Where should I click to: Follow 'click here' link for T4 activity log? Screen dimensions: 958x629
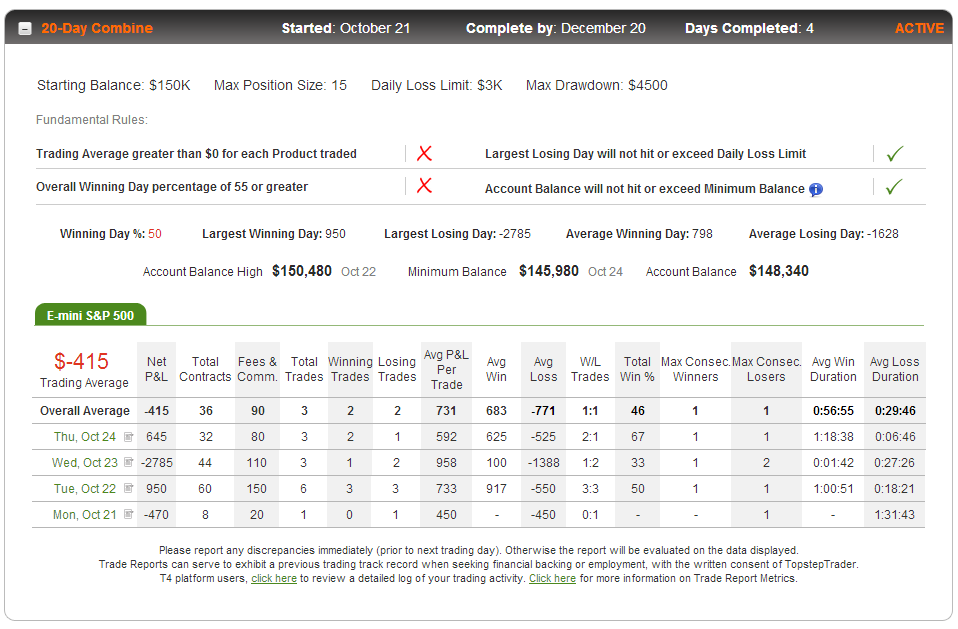point(274,578)
